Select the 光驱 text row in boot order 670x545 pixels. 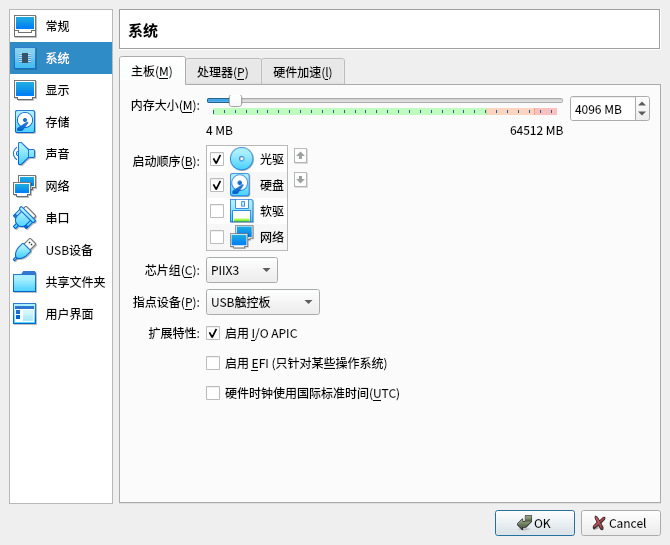[x=272, y=159]
